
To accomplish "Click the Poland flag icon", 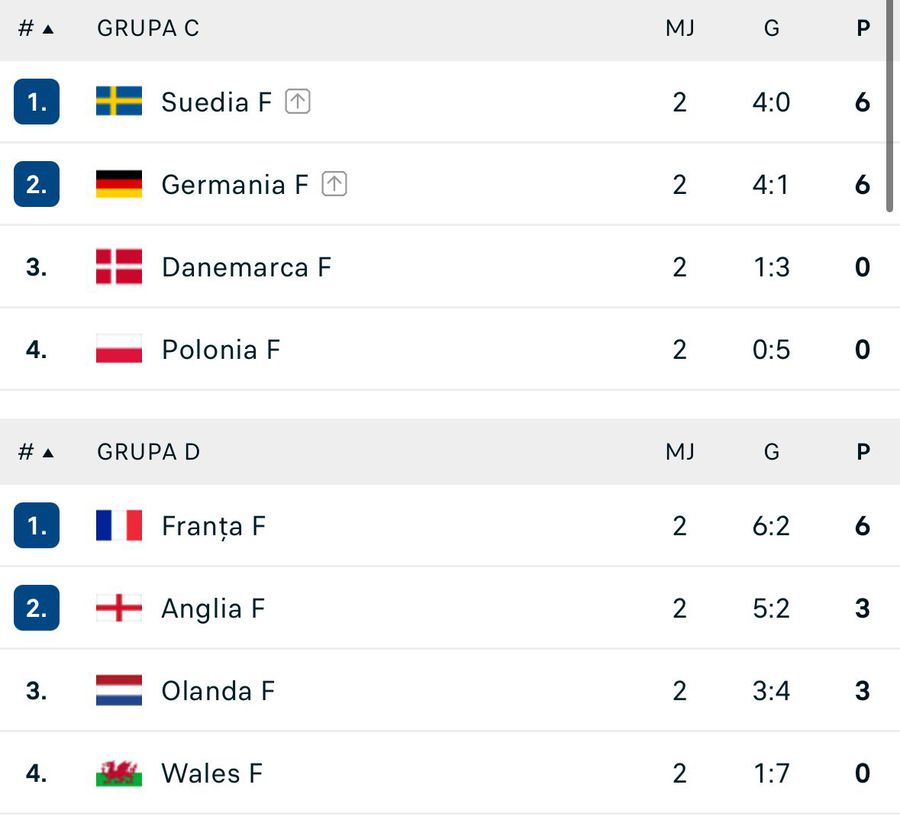I will pyautogui.click(x=117, y=349).
